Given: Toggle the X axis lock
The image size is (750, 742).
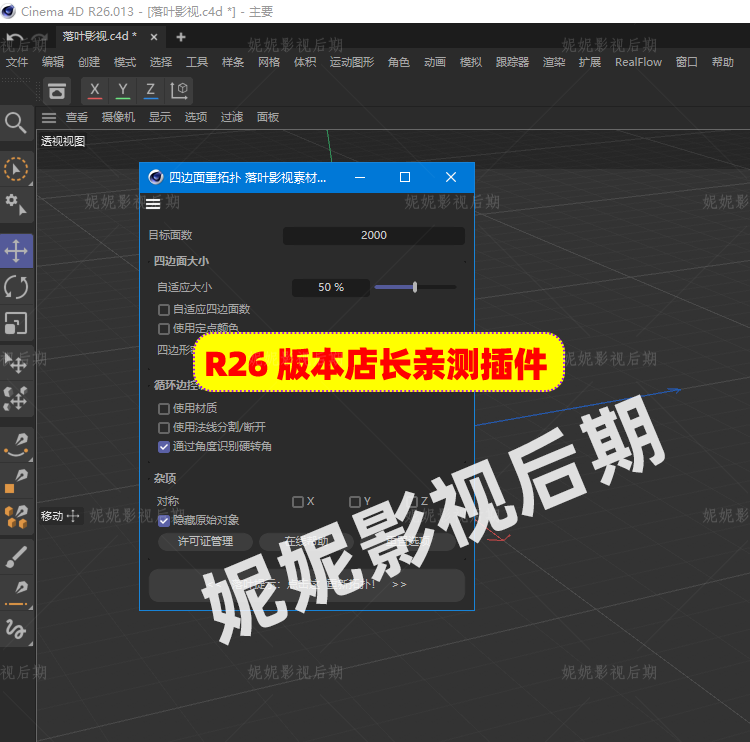Looking at the screenshot, I should (95, 90).
